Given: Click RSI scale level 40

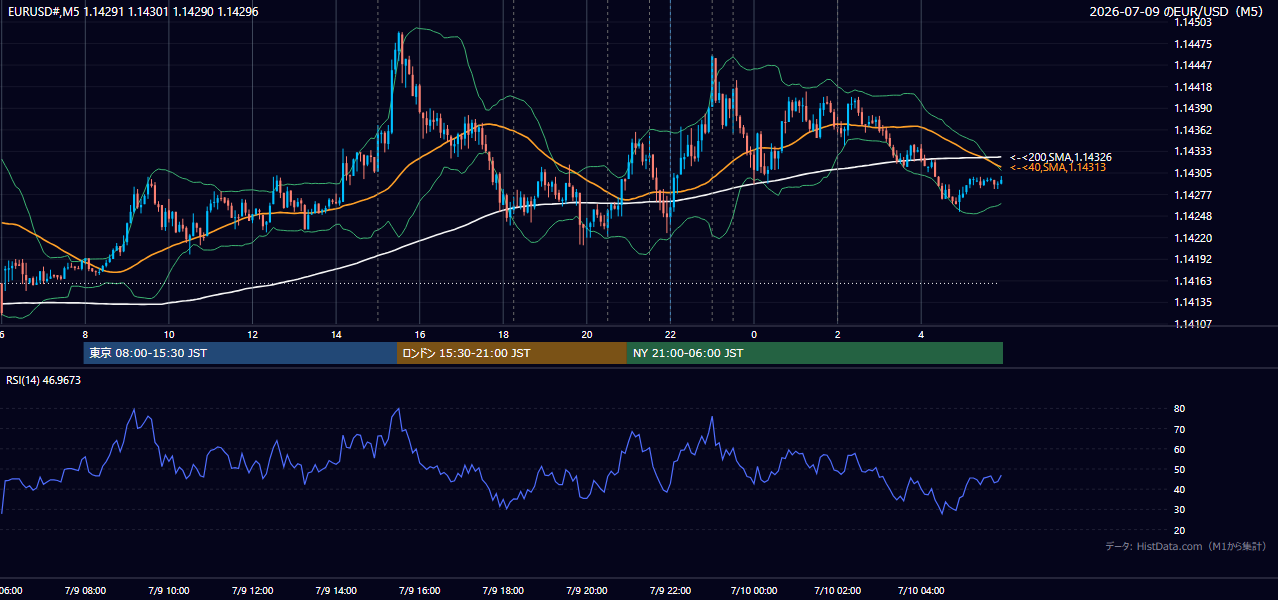Looking at the screenshot, I should pyautogui.click(x=1180, y=489).
